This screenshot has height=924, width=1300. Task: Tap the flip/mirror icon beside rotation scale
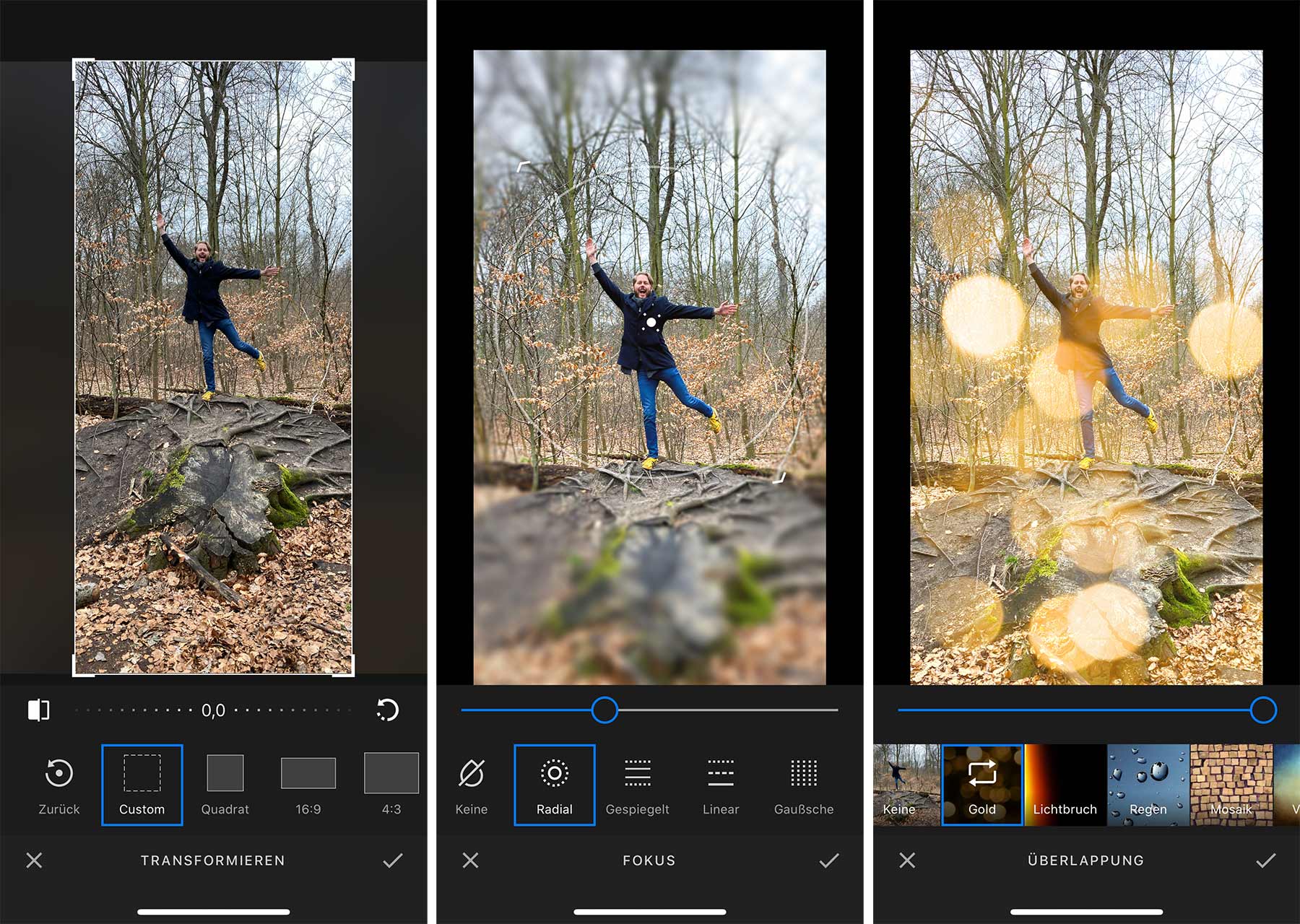[39, 710]
